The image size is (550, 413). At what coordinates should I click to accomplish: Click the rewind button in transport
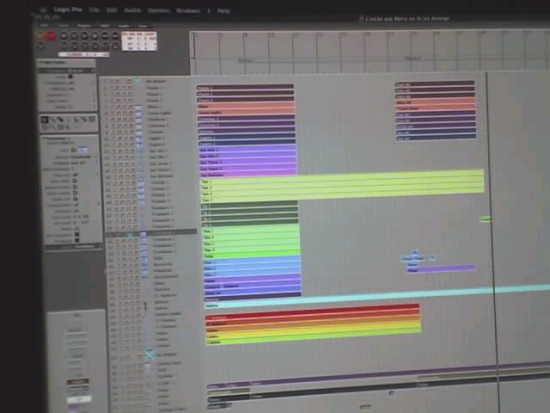point(64,36)
